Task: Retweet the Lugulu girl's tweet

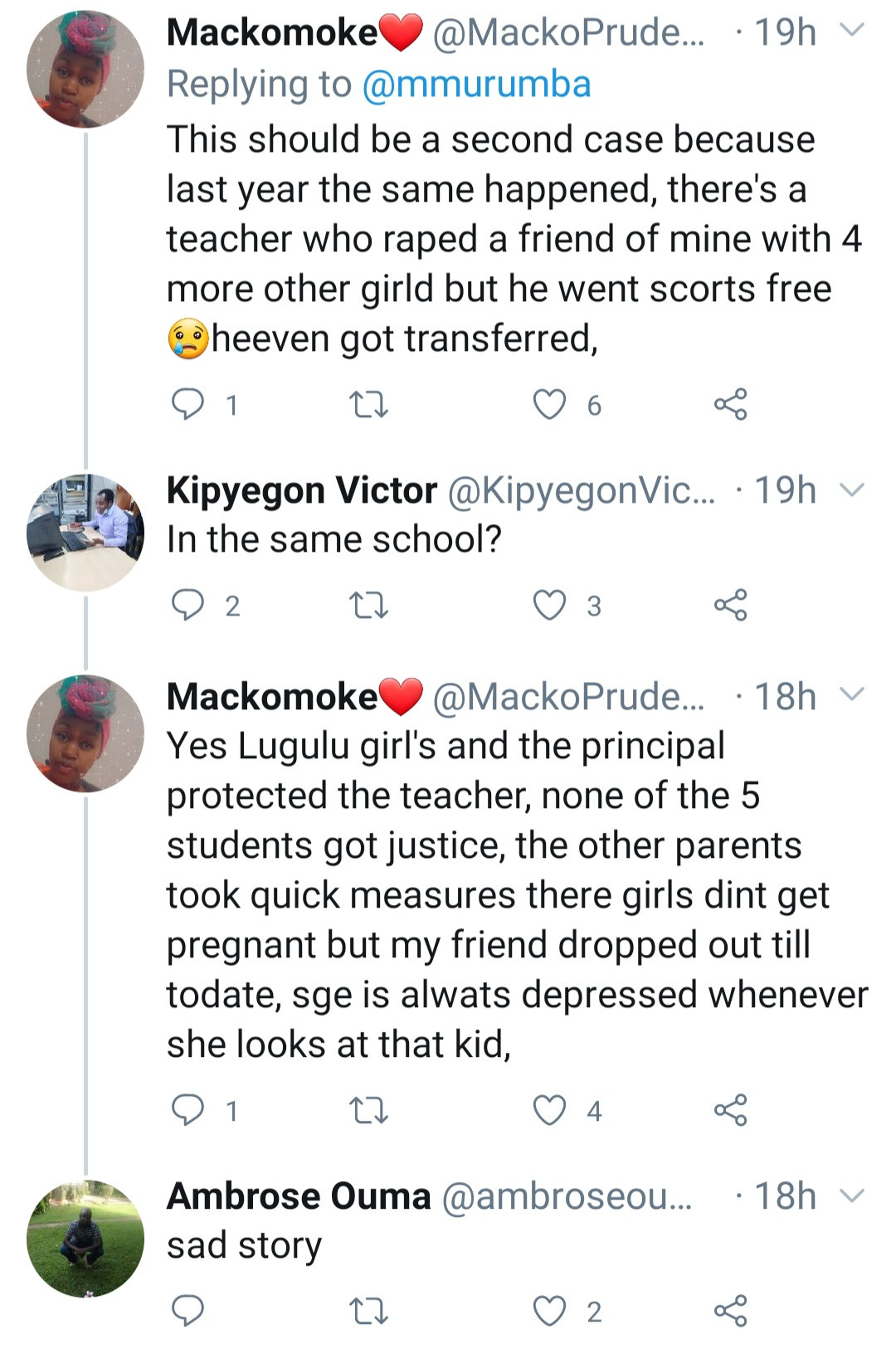Action: click(368, 1110)
